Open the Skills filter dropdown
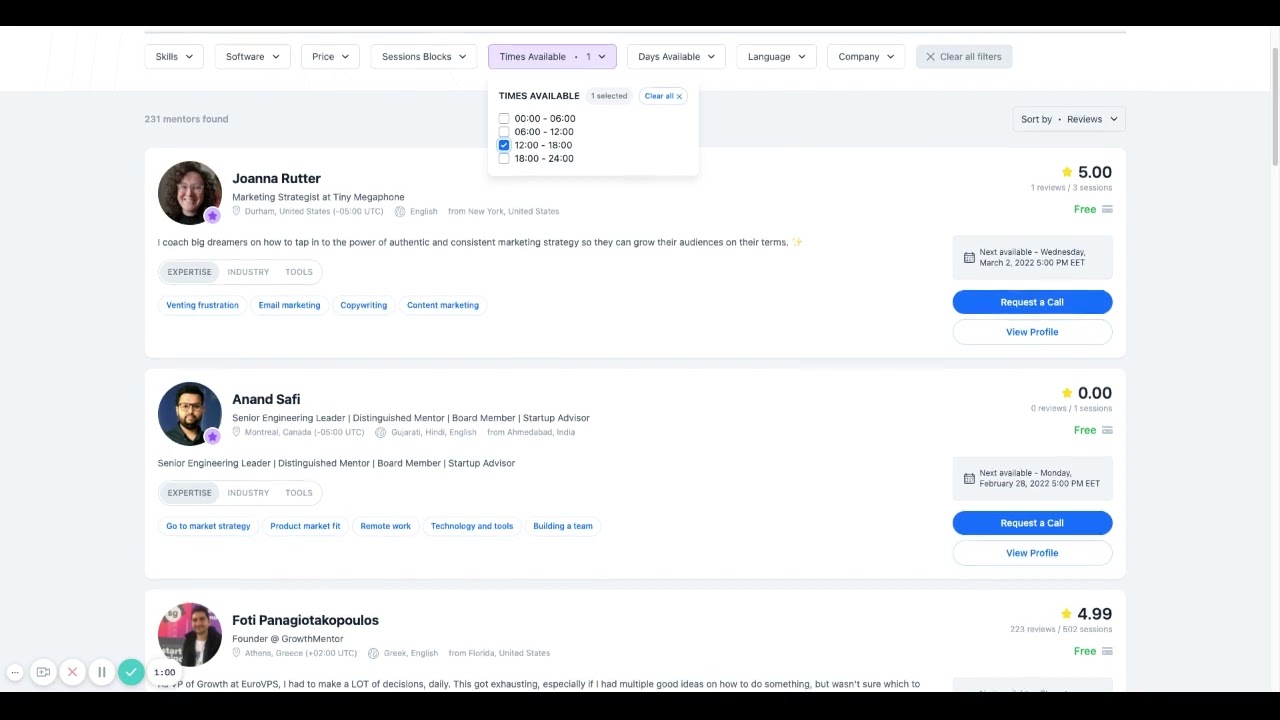1280x720 pixels. point(174,57)
